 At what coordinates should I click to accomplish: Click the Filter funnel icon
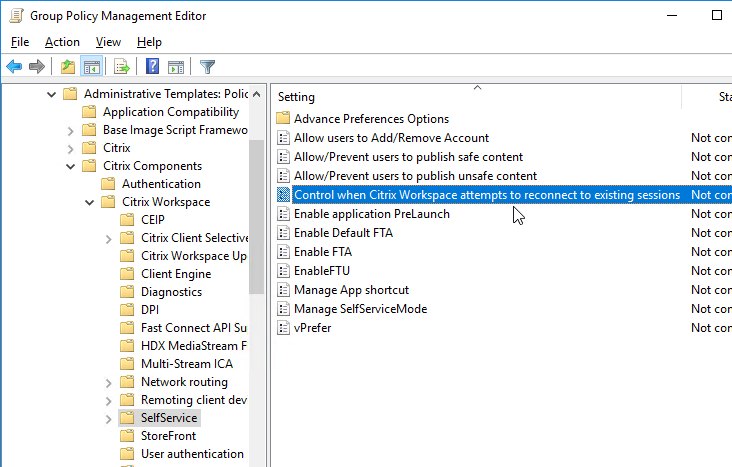[x=207, y=67]
